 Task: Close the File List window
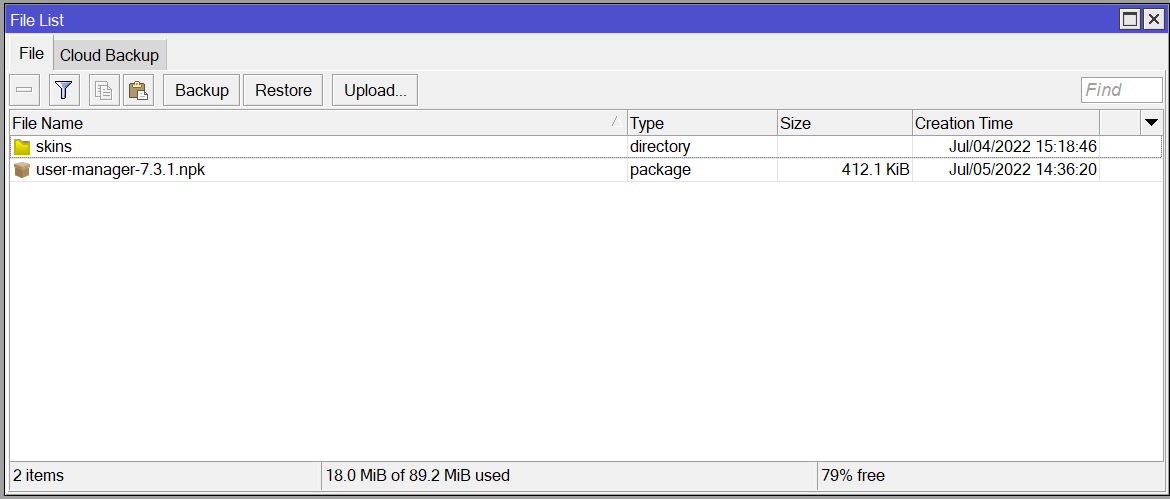pos(1153,19)
